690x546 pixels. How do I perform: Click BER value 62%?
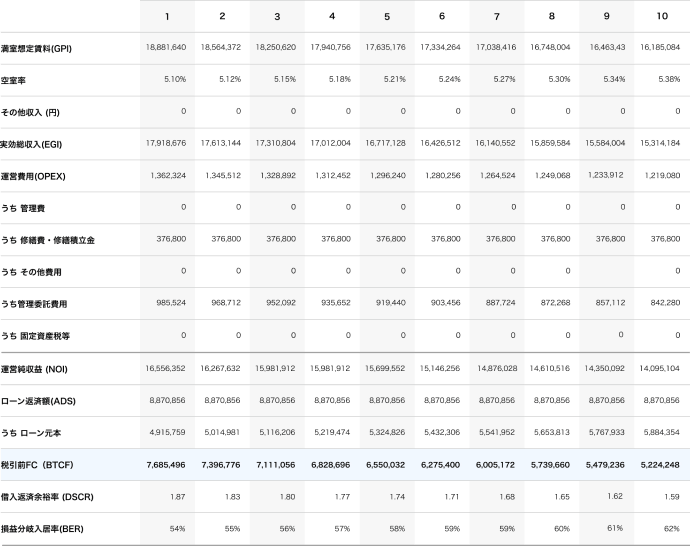[672, 529]
